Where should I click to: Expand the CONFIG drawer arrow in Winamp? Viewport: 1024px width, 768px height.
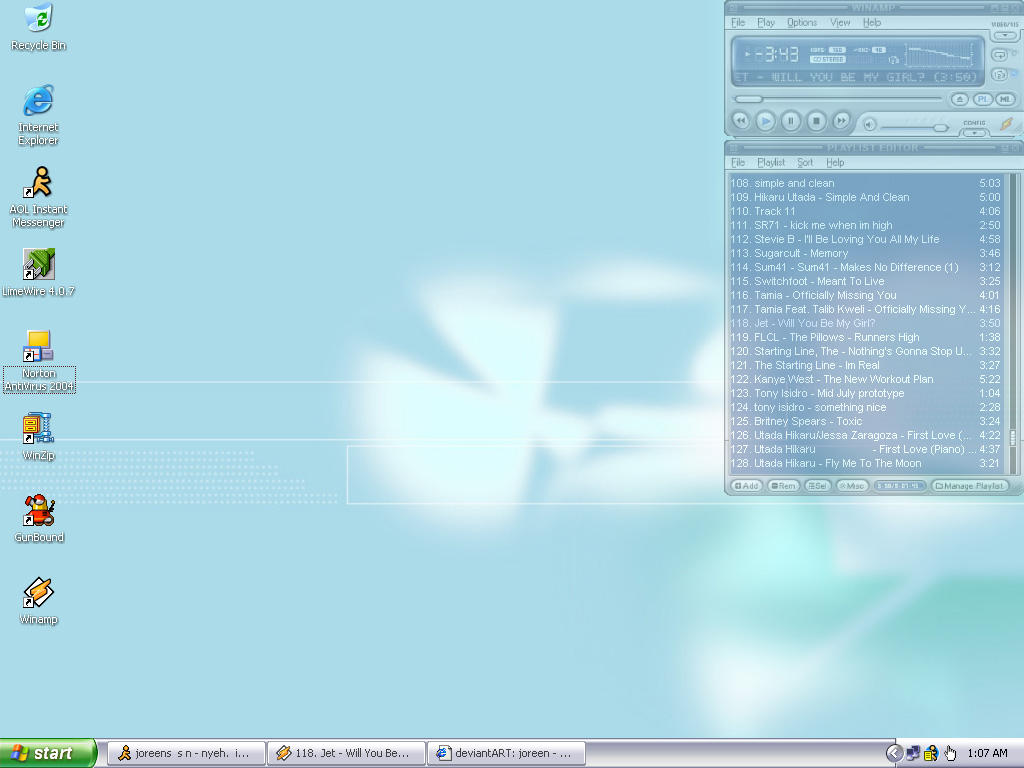974,132
